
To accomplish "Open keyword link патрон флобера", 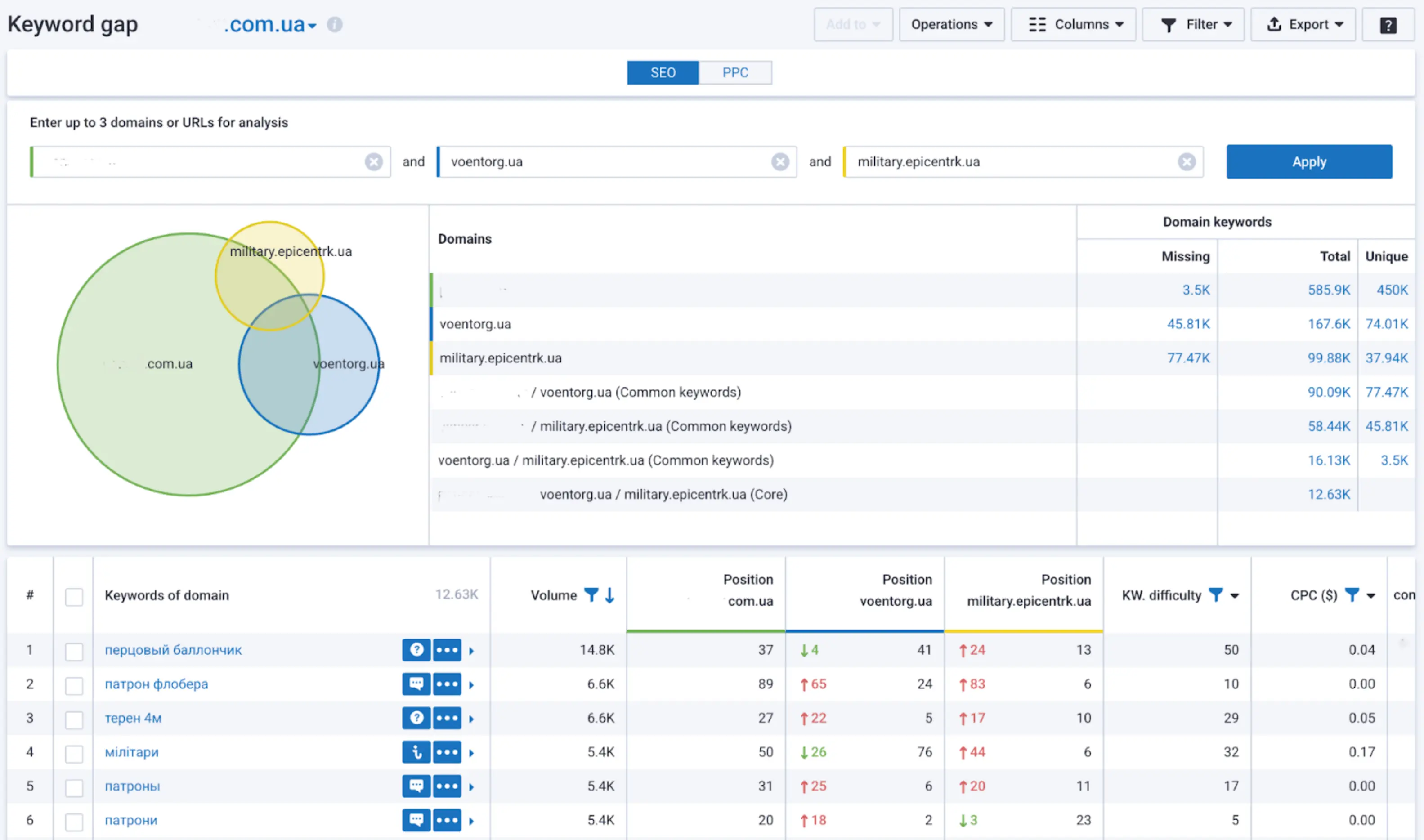I will (156, 684).
